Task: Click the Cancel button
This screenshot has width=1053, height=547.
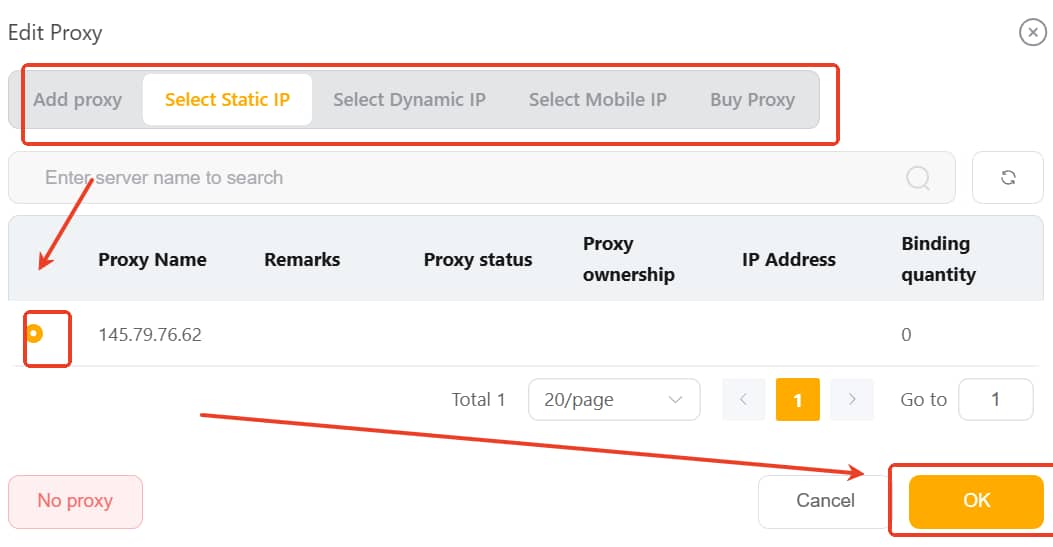Action: pos(825,501)
